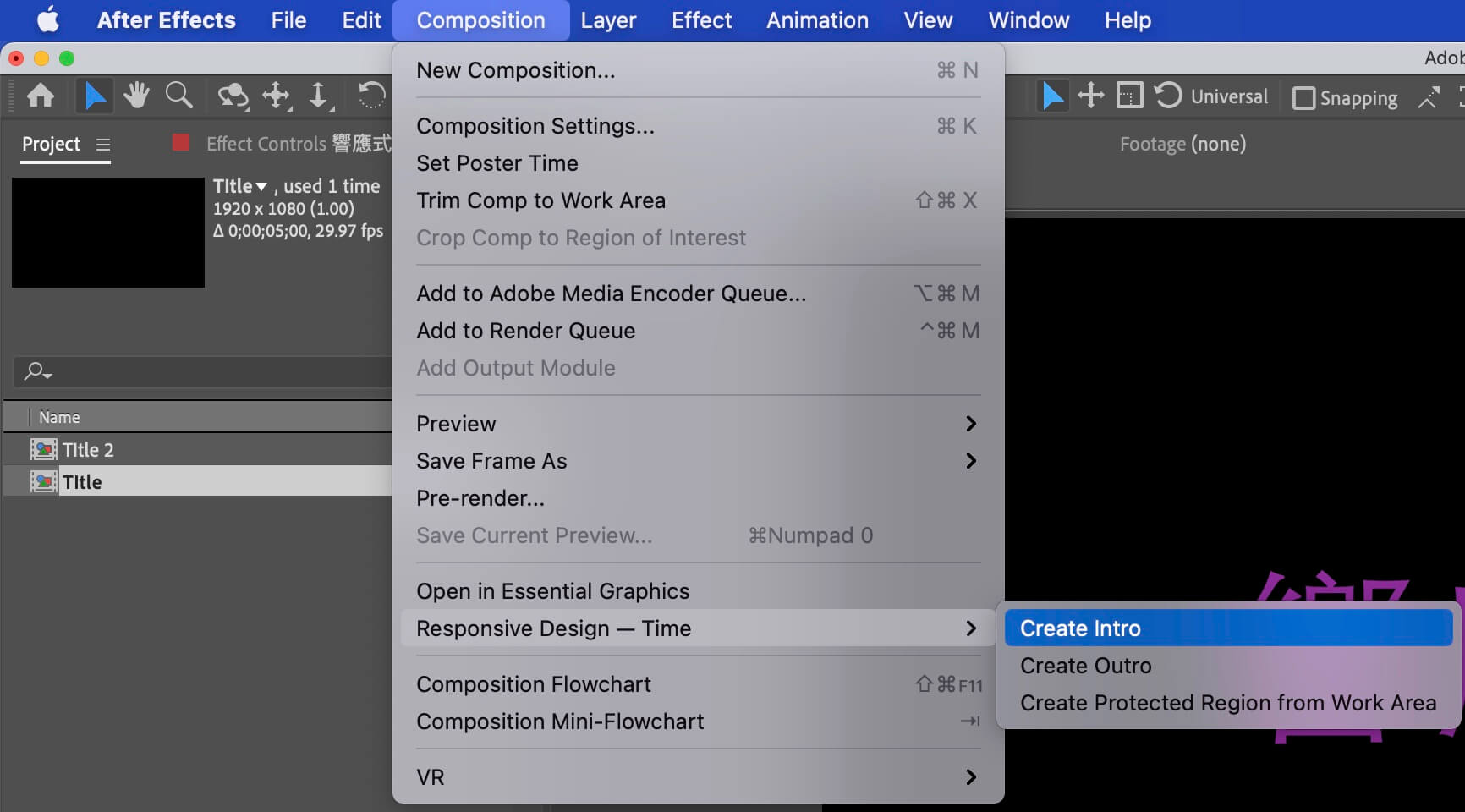
Task: Click the Title 2 composition icon
Action: point(44,449)
